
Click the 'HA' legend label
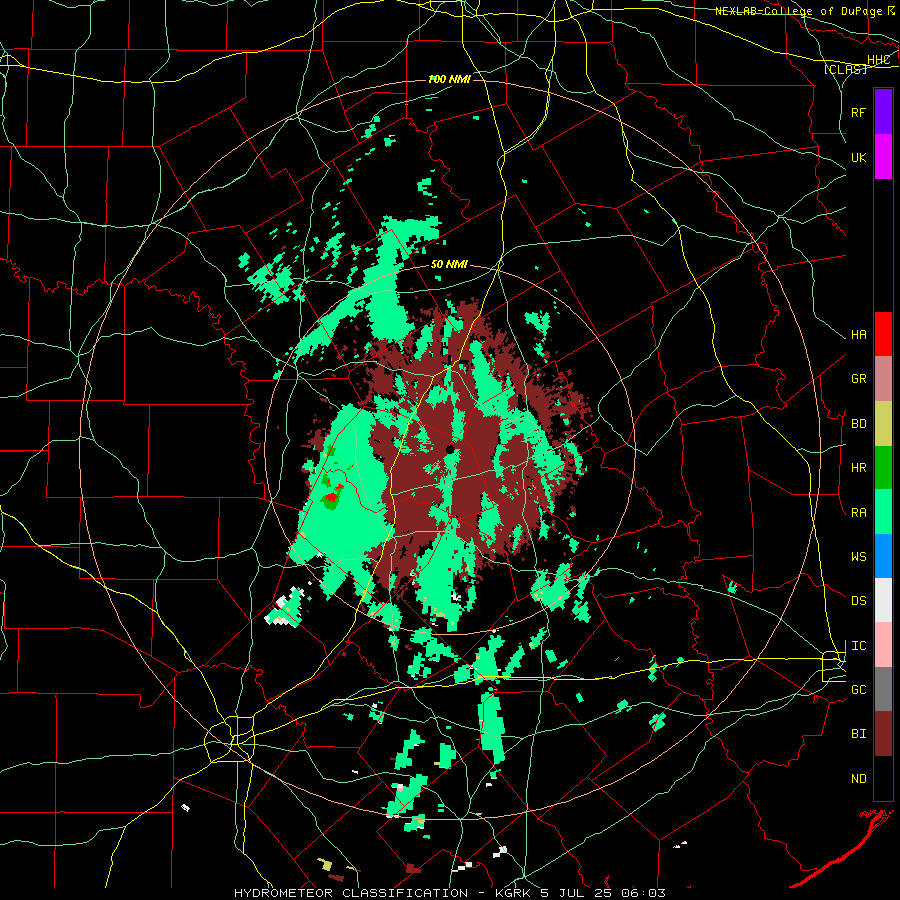coord(858,334)
